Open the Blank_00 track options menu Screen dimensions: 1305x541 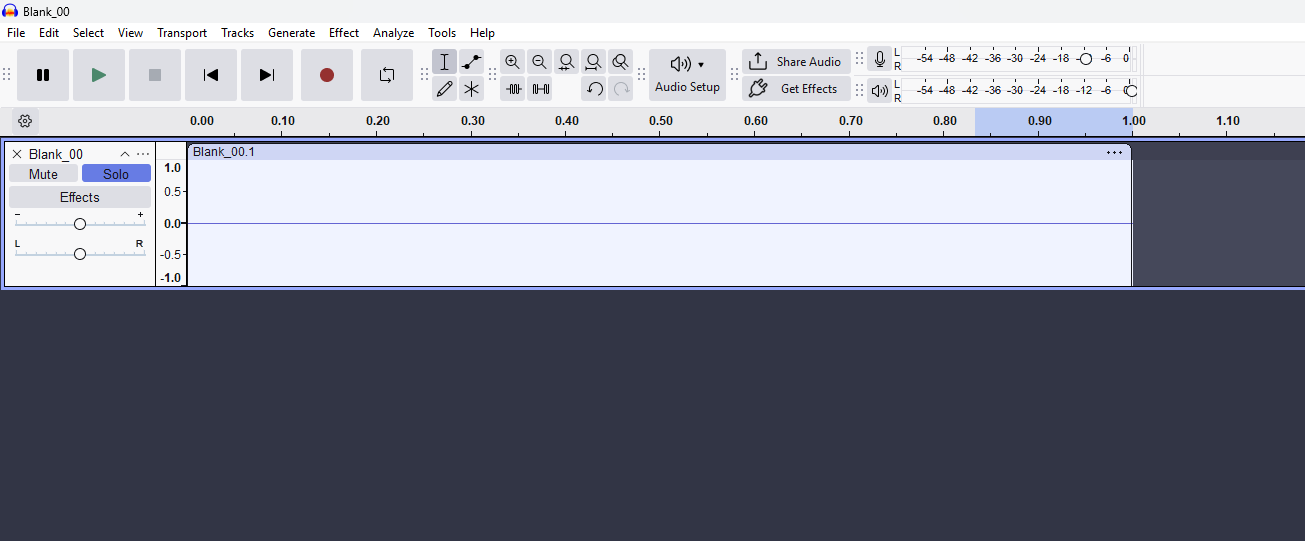[x=144, y=154]
